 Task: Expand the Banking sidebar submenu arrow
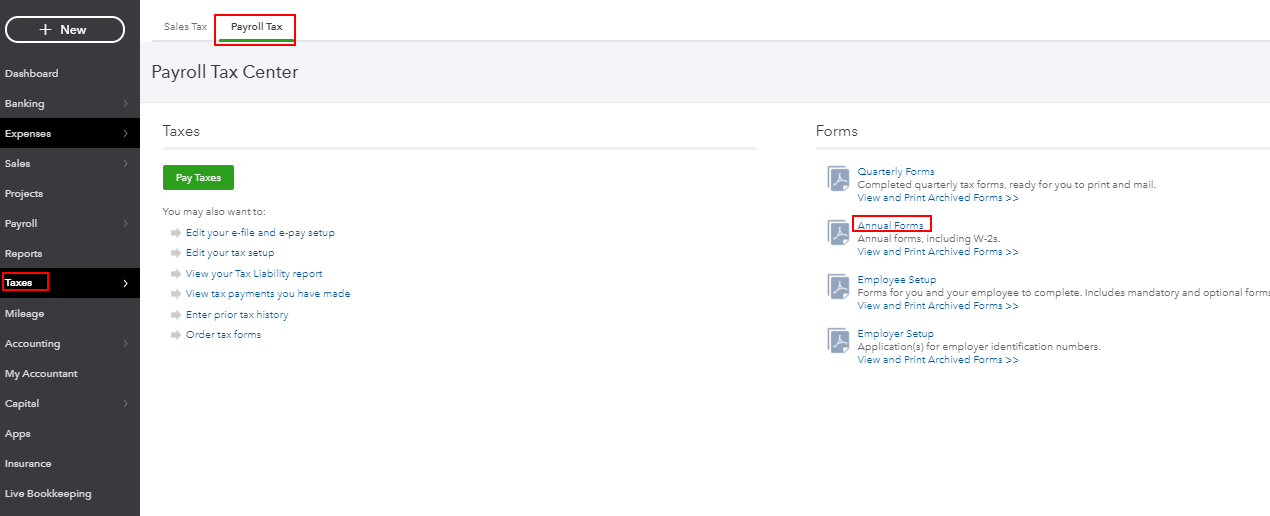(125, 104)
